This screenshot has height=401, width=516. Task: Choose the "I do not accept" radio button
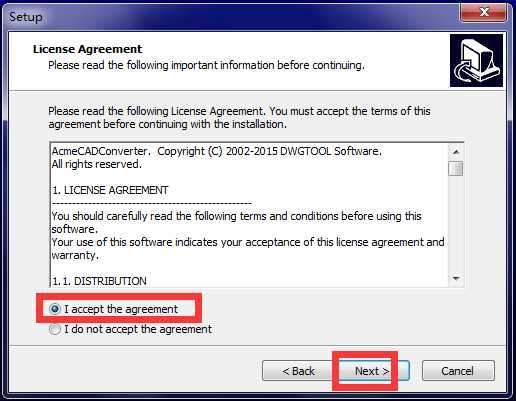click(x=55, y=329)
